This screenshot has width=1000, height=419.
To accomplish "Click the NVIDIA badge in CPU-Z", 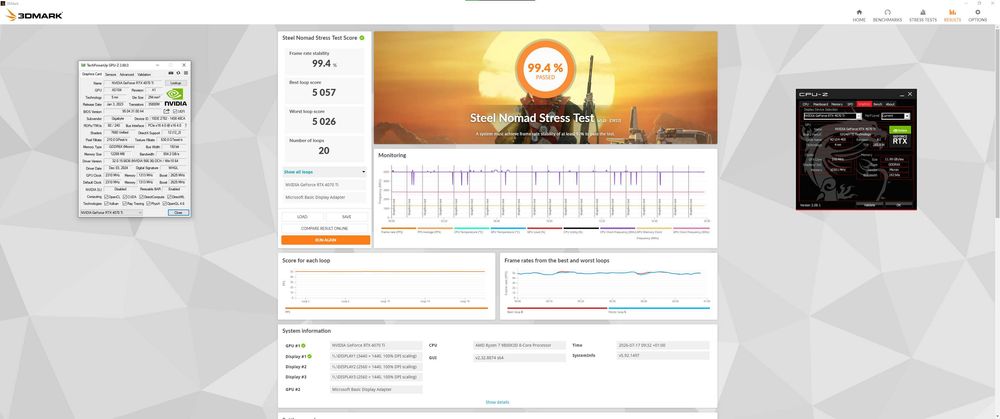I will point(900,130).
